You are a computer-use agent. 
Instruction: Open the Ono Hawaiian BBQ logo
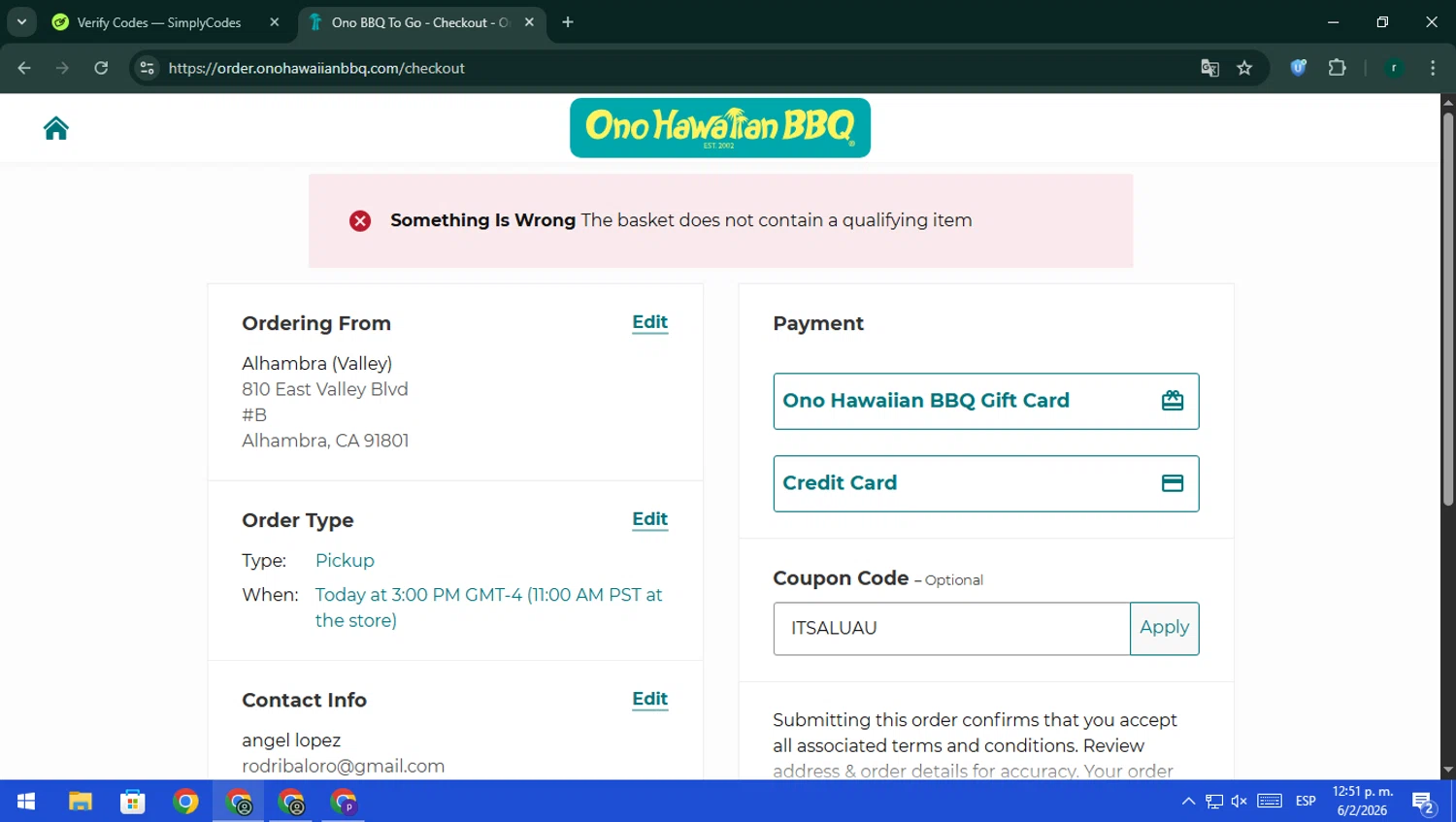720,128
